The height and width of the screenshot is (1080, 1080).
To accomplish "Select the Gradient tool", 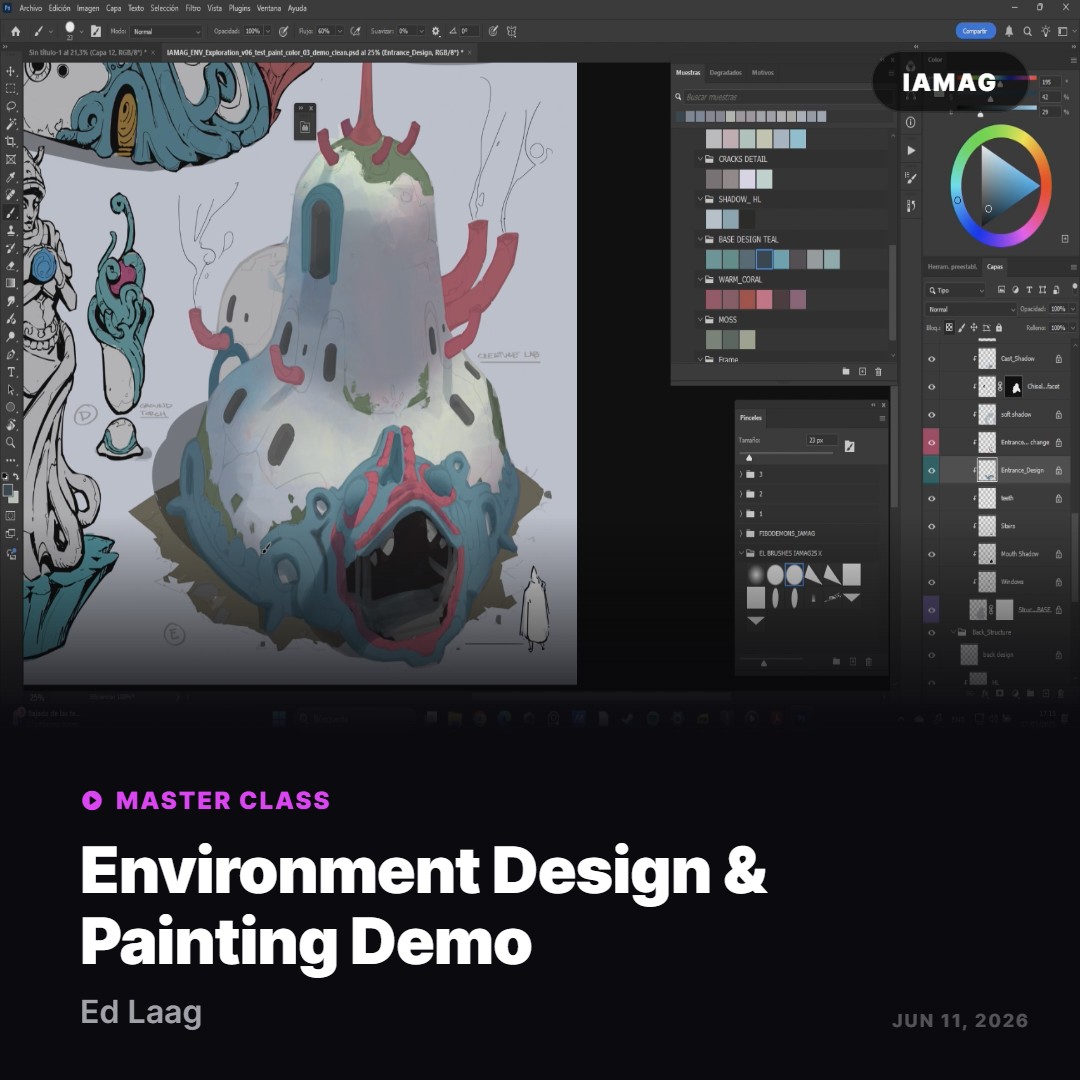I will point(10,283).
